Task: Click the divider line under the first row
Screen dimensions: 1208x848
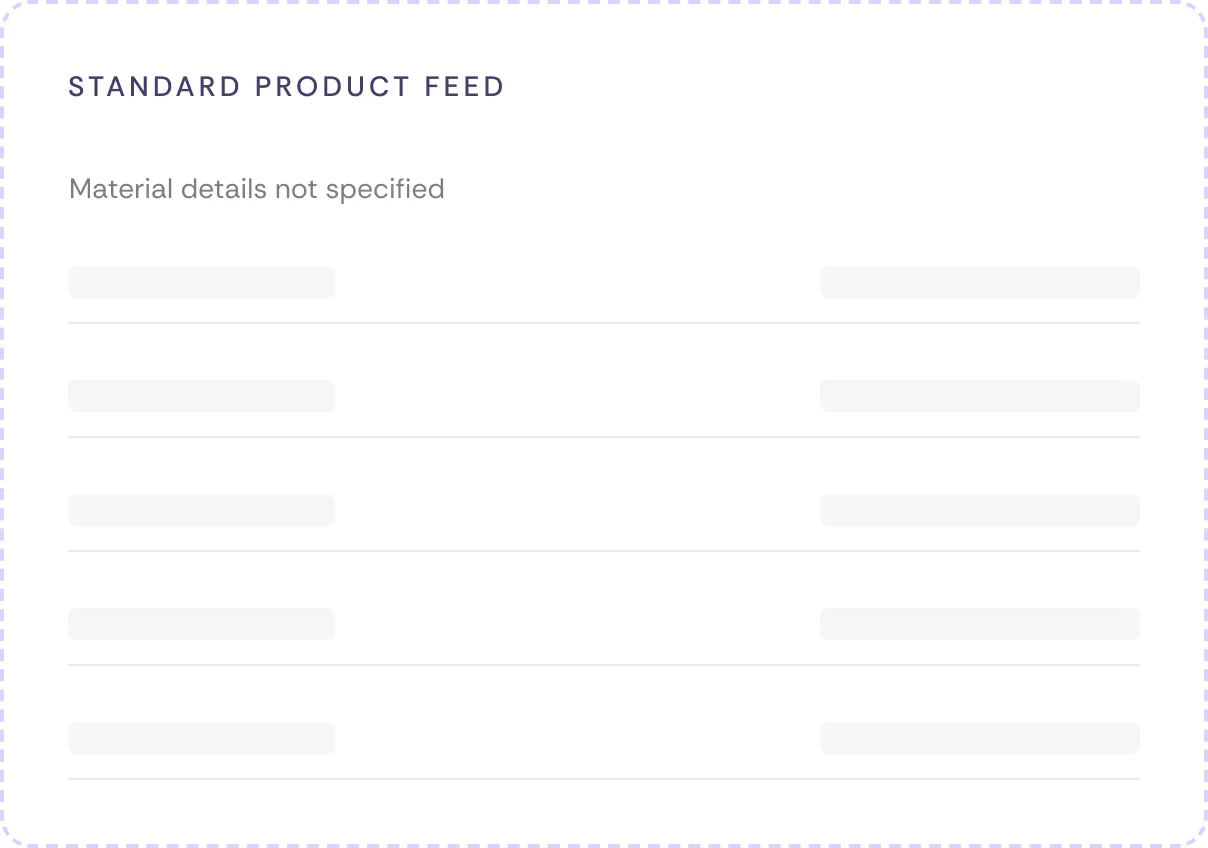Action: 604,323
